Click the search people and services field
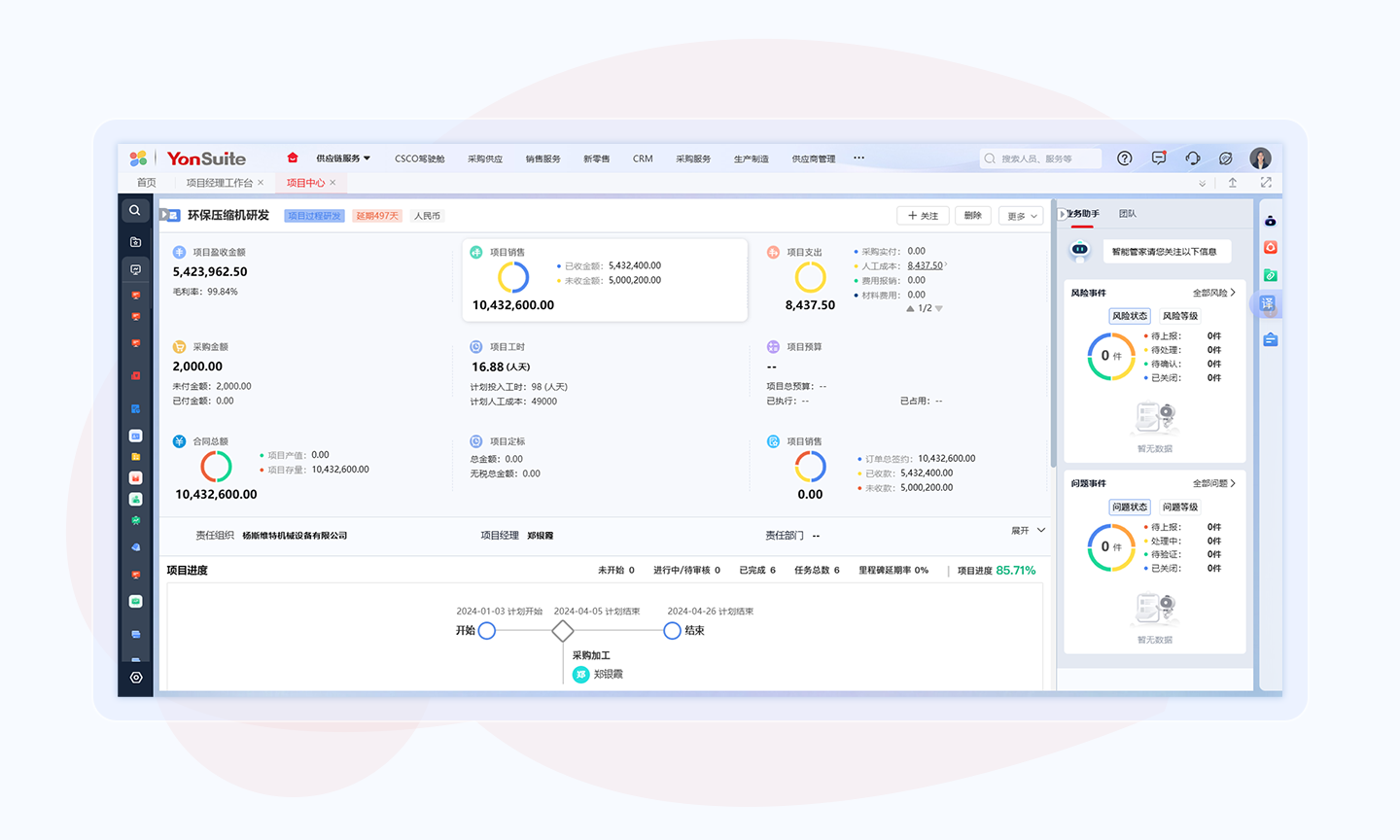Image resolution: width=1400 pixels, height=840 pixels. 1040,158
